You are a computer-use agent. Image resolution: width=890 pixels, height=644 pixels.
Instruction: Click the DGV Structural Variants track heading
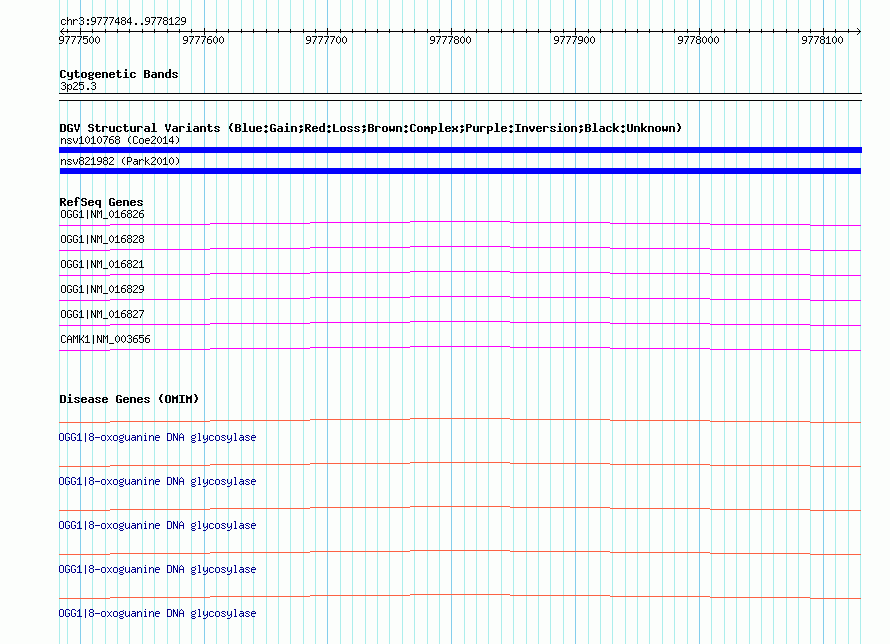coord(370,128)
